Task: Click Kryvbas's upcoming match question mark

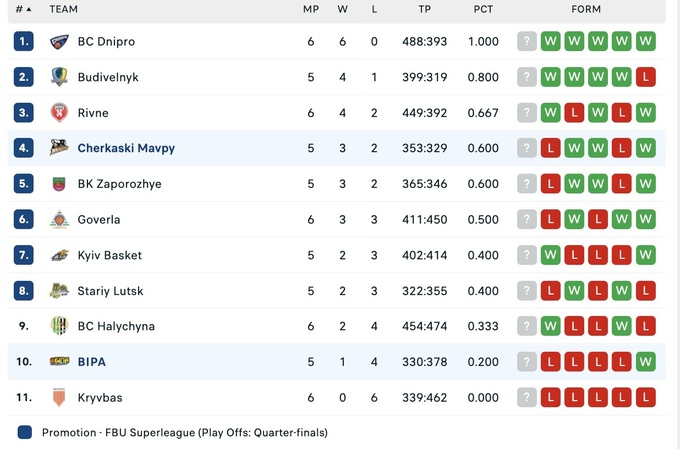Action: coord(527,397)
